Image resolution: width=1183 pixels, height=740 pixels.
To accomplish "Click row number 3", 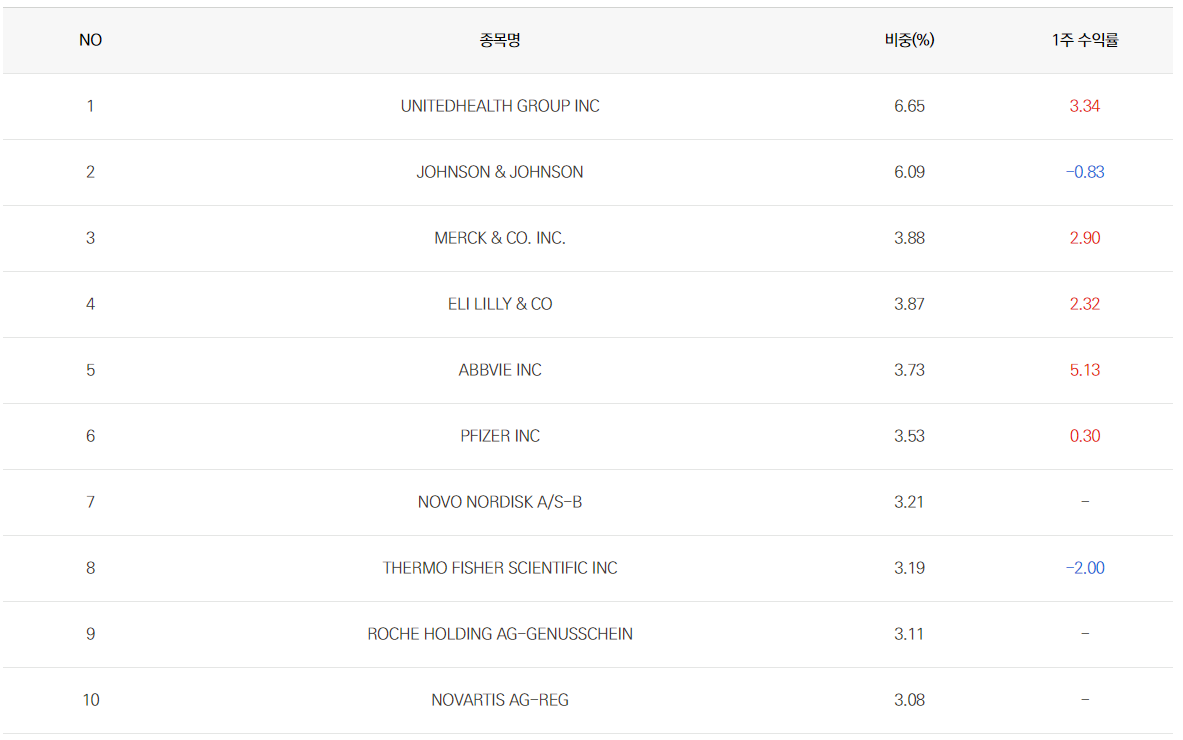I will [x=91, y=238].
